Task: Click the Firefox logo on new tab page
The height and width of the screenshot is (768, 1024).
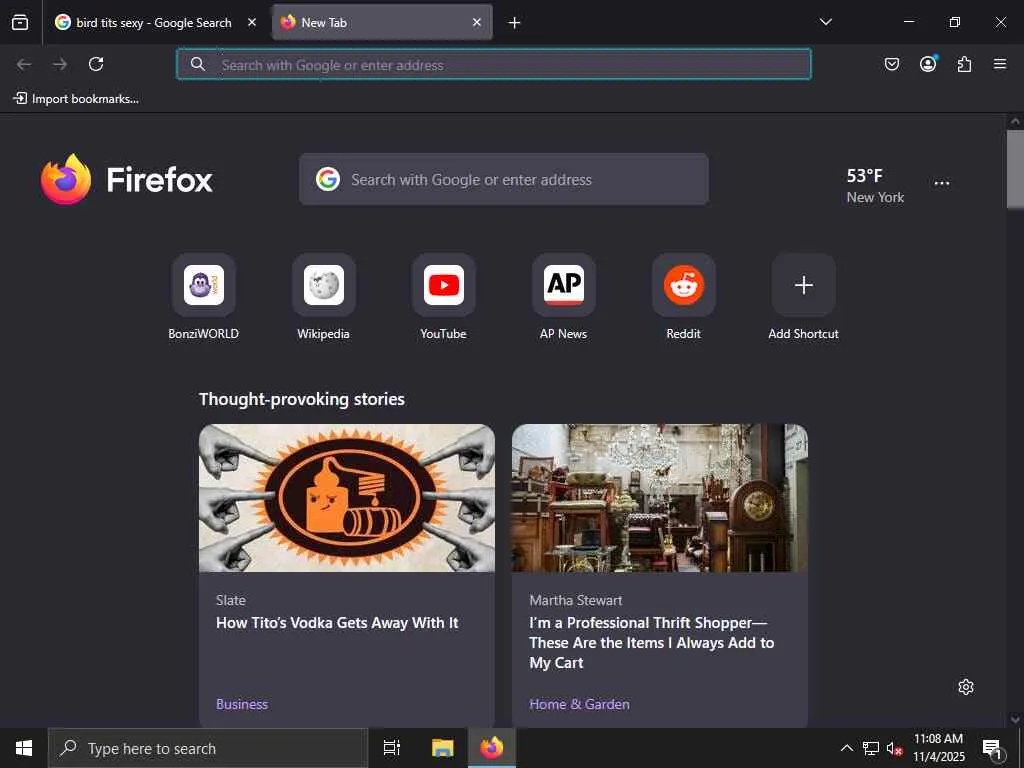Action: 127,180
